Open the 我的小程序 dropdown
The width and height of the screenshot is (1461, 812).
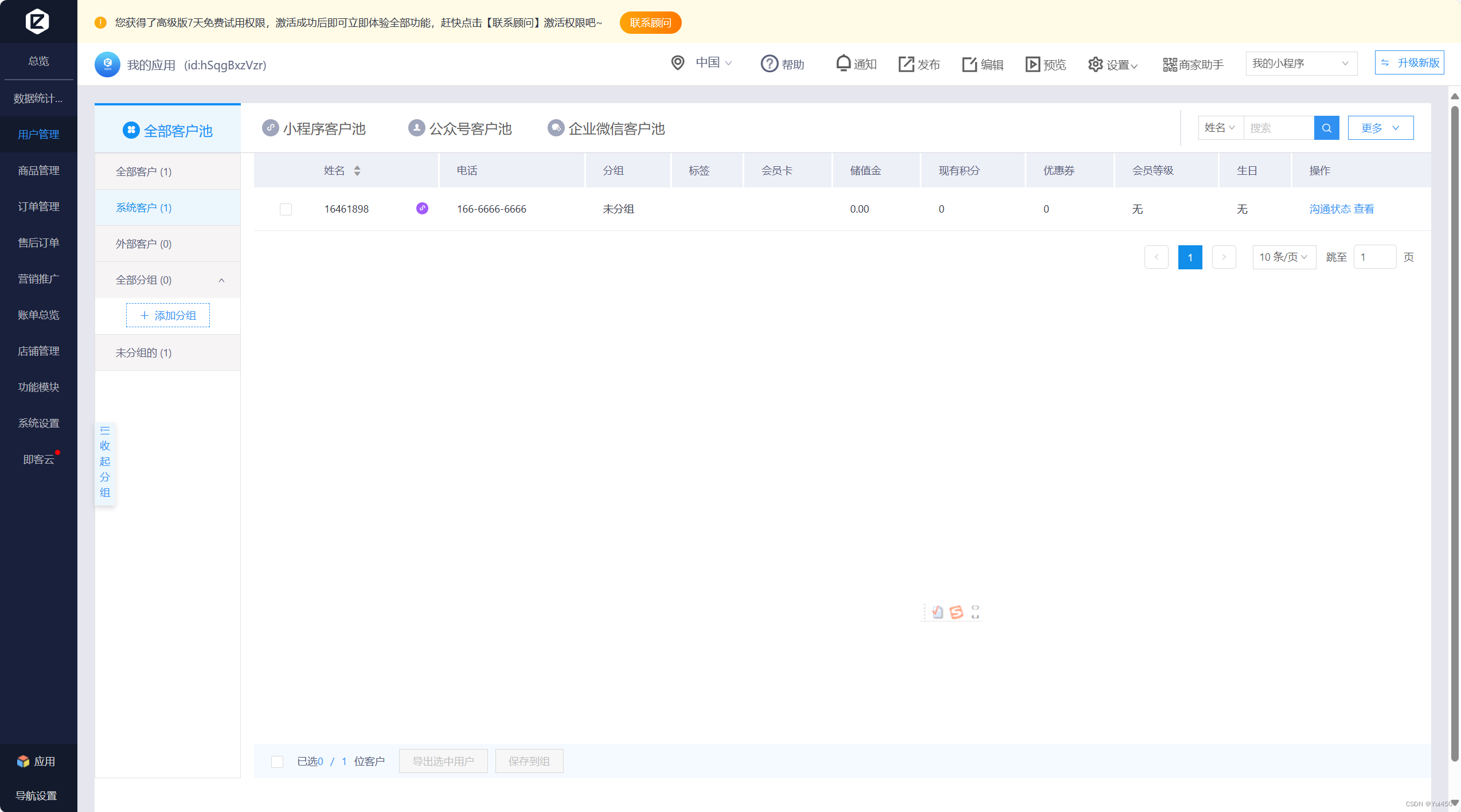[x=1300, y=64]
